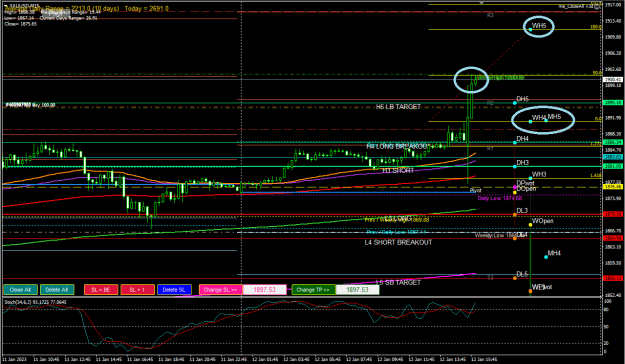Screen dimensions: 625x364
Task: Click the pink Change SL >> button
Action: coord(220,290)
